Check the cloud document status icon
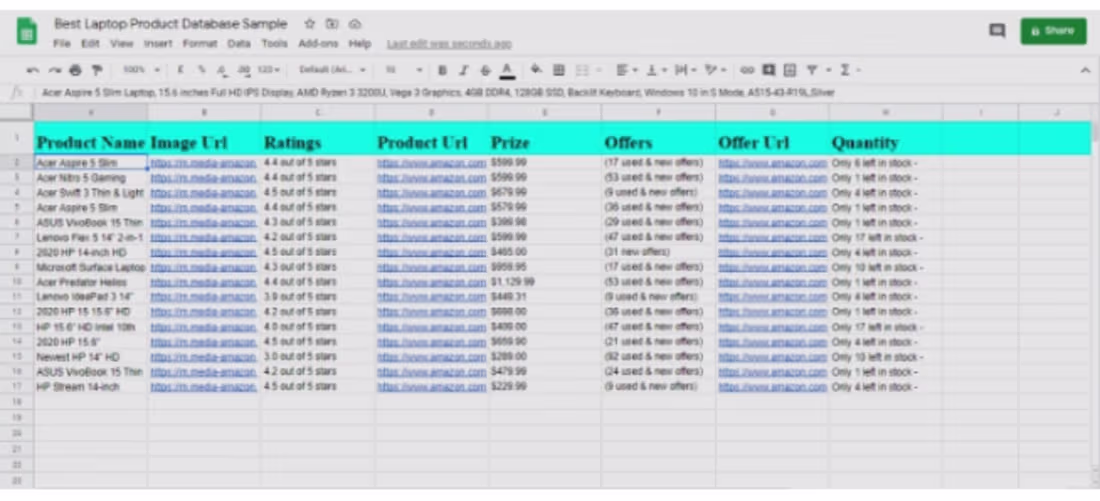The width and height of the screenshot is (1100, 501). [x=355, y=24]
